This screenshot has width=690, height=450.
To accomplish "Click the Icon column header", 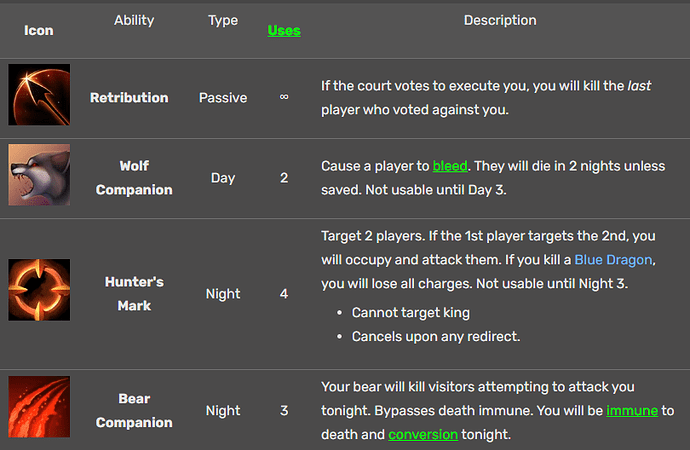I will tap(39, 30).
